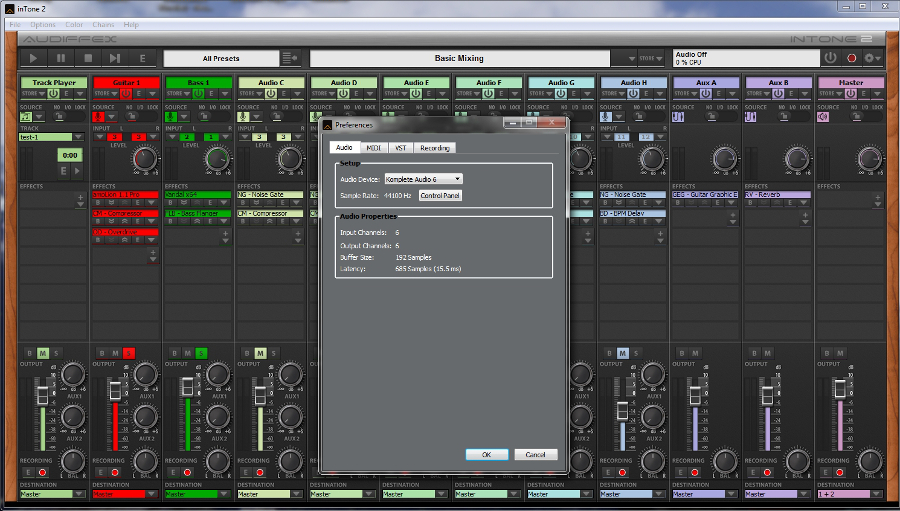The width and height of the screenshot is (900, 511).
Task: Toggle the audio engine power button
Action: (830, 57)
